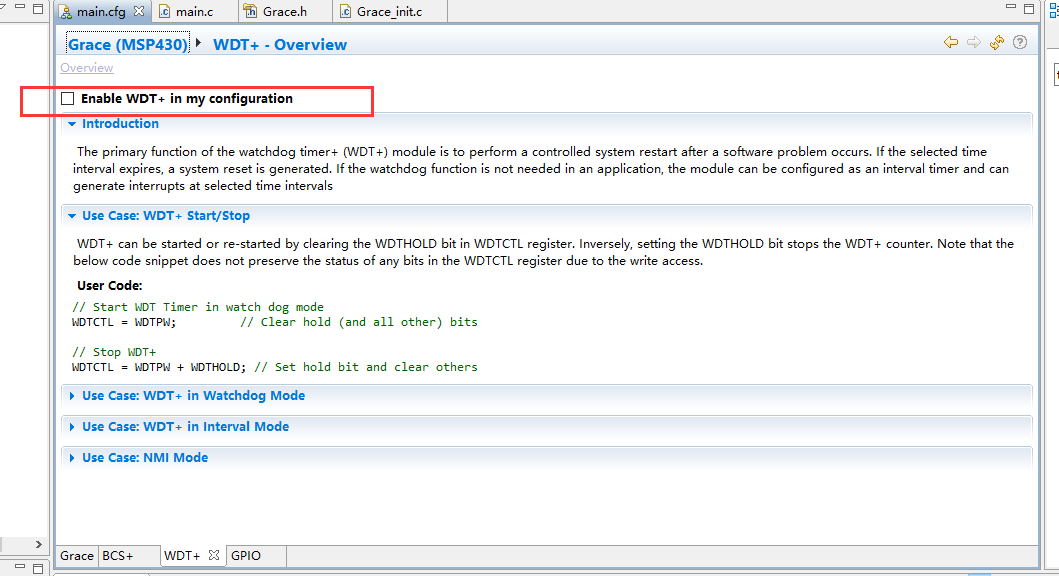The height and width of the screenshot is (576, 1059).
Task: Go forward with the grey right arrow
Action: [x=973, y=43]
